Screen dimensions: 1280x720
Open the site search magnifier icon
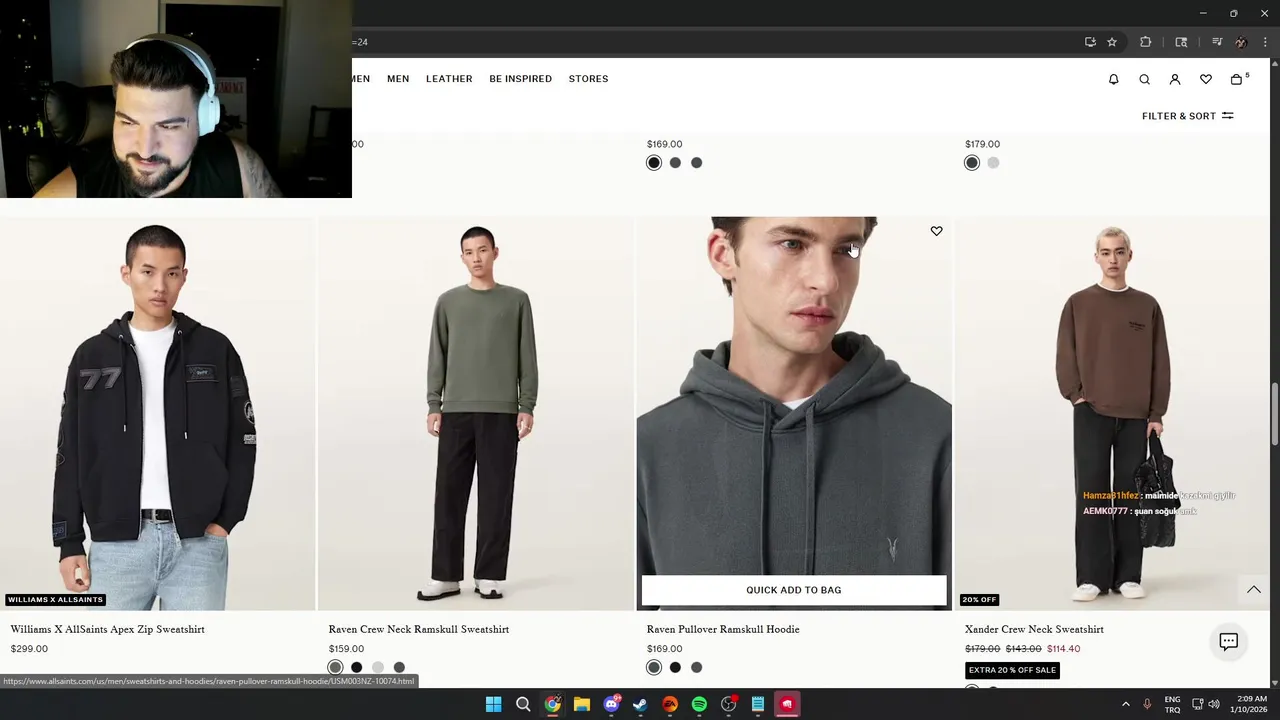click(x=1144, y=79)
